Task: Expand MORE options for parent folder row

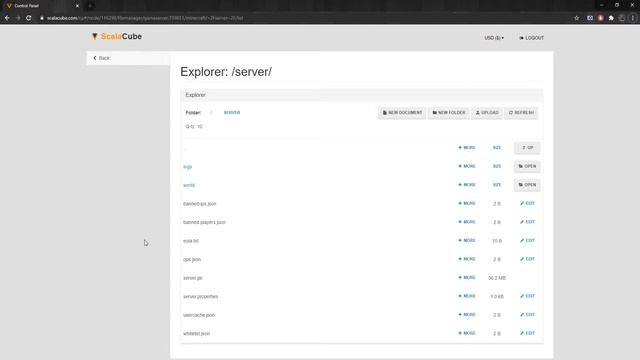Action: [467, 148]
